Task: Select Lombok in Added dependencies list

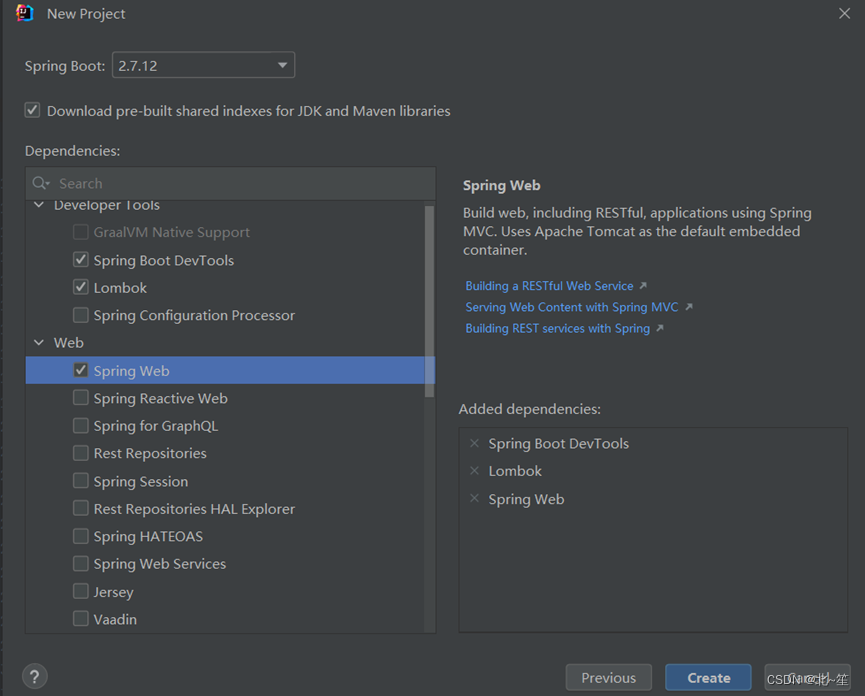Action: pos(515,471)
